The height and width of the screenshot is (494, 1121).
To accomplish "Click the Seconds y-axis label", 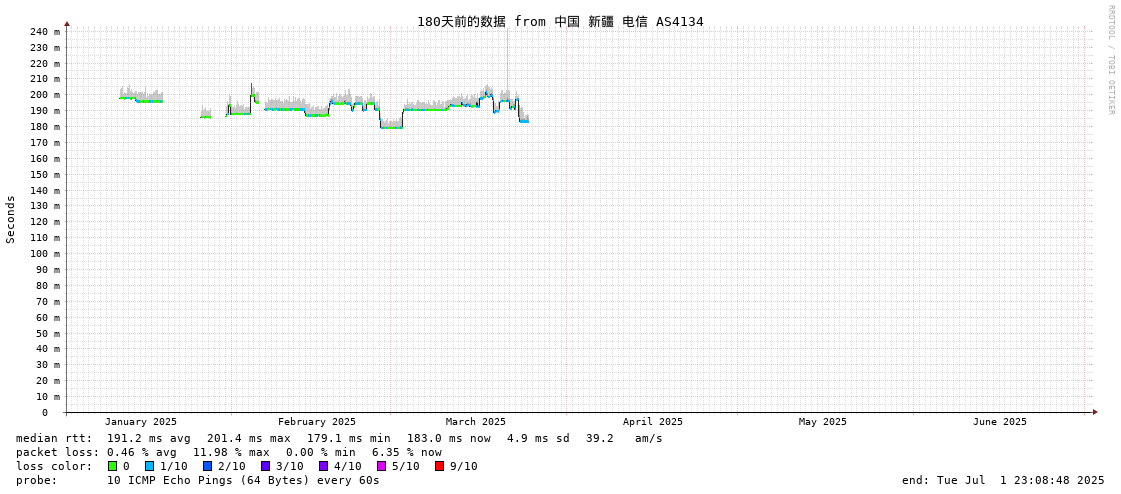I will click(x=11, y=219).
